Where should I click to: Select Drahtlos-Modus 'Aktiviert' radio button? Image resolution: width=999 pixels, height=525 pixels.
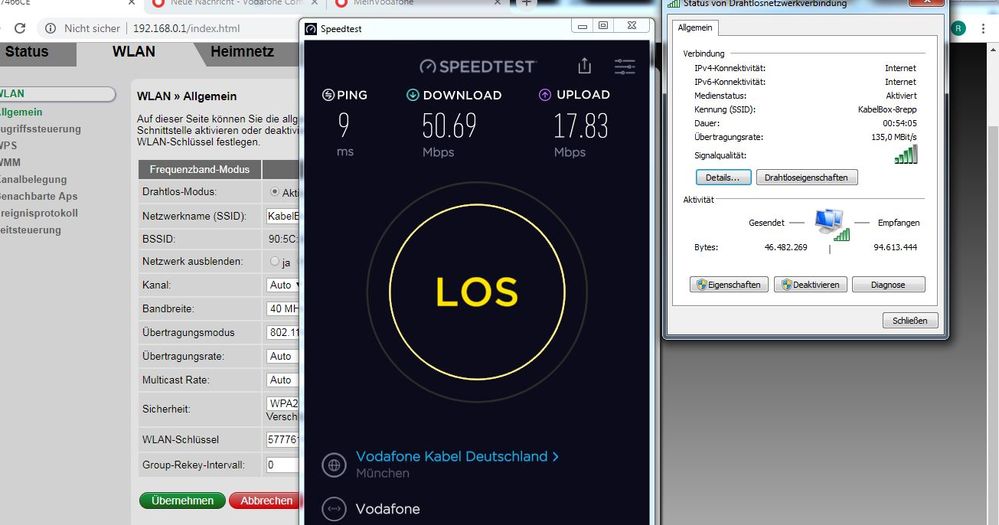pos(275,191)
